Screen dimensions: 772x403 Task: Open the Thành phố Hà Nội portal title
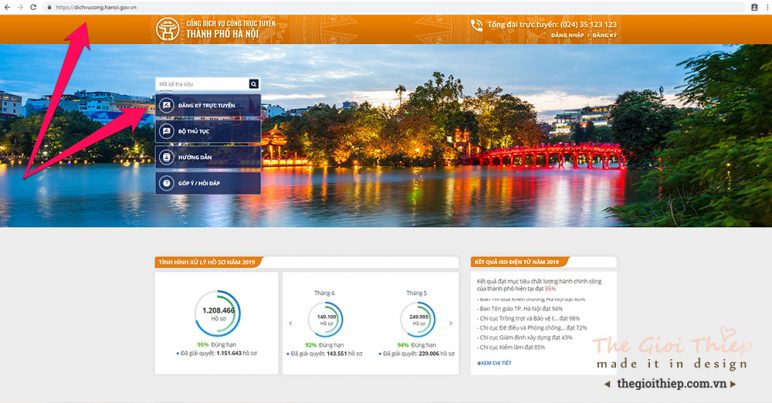pos(223,34)
